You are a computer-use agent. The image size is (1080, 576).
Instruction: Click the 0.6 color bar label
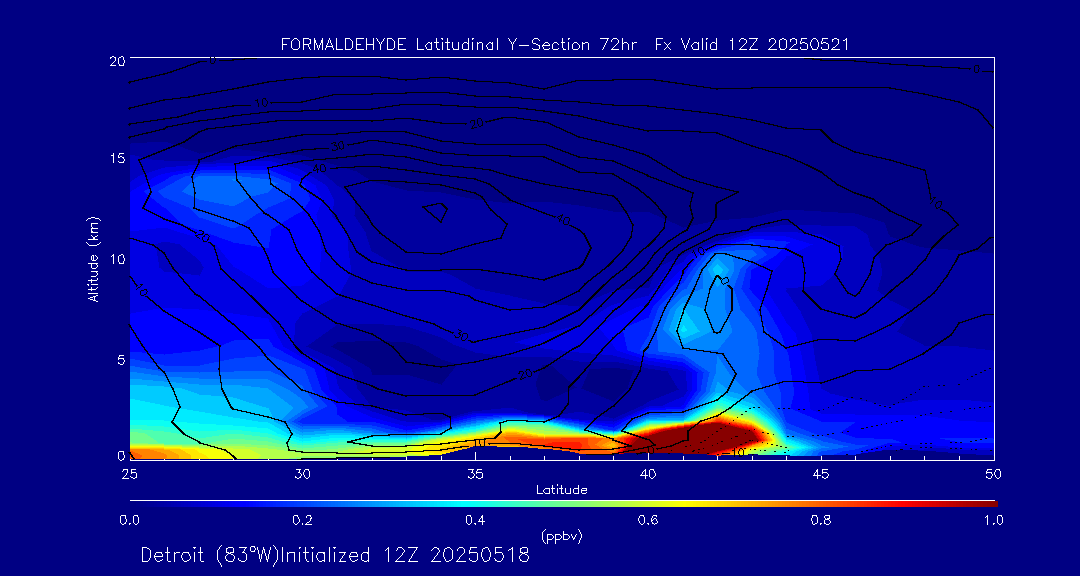point(649,520)
